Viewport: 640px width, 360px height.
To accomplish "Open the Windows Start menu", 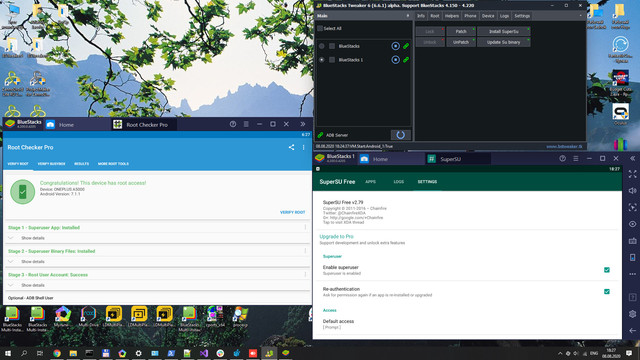I will click(x=7, y=353).
